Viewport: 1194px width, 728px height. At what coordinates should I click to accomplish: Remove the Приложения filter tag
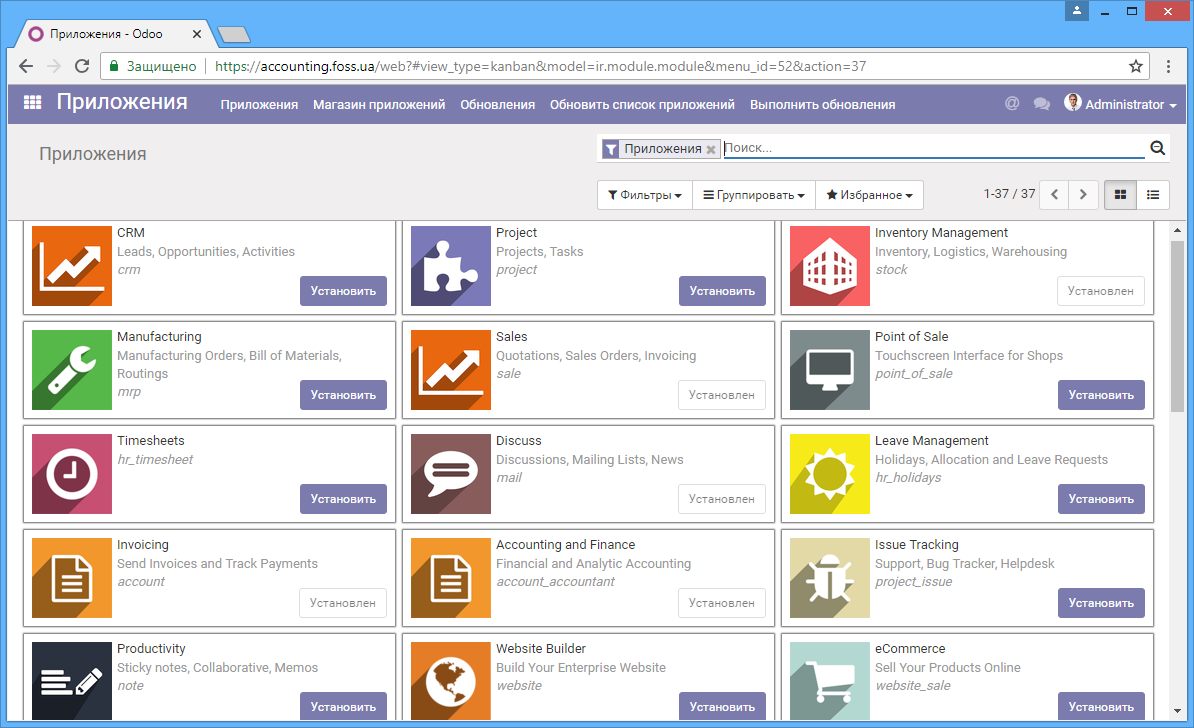coord(710,149)
